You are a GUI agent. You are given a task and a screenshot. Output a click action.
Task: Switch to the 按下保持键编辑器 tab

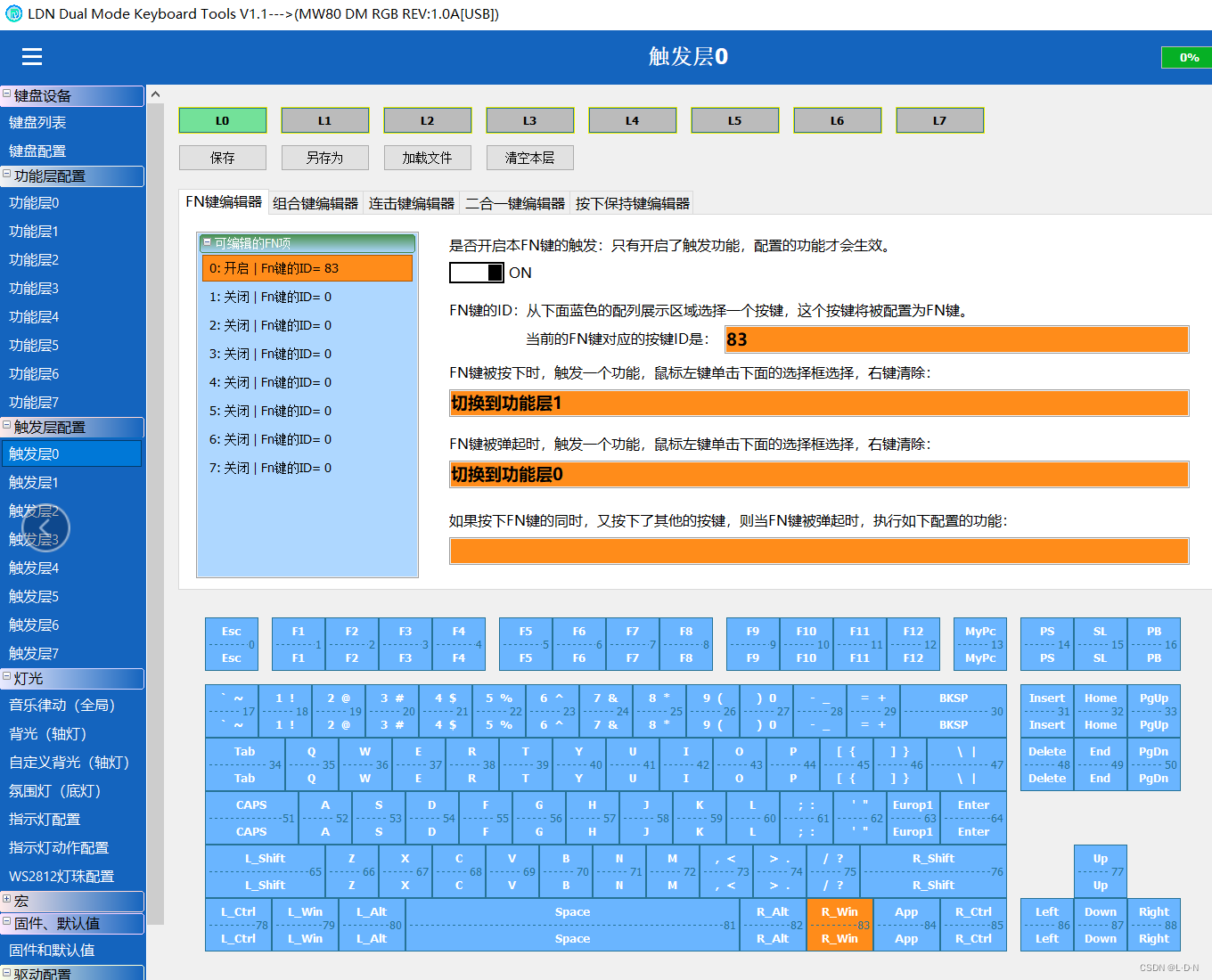pos(633,204)
